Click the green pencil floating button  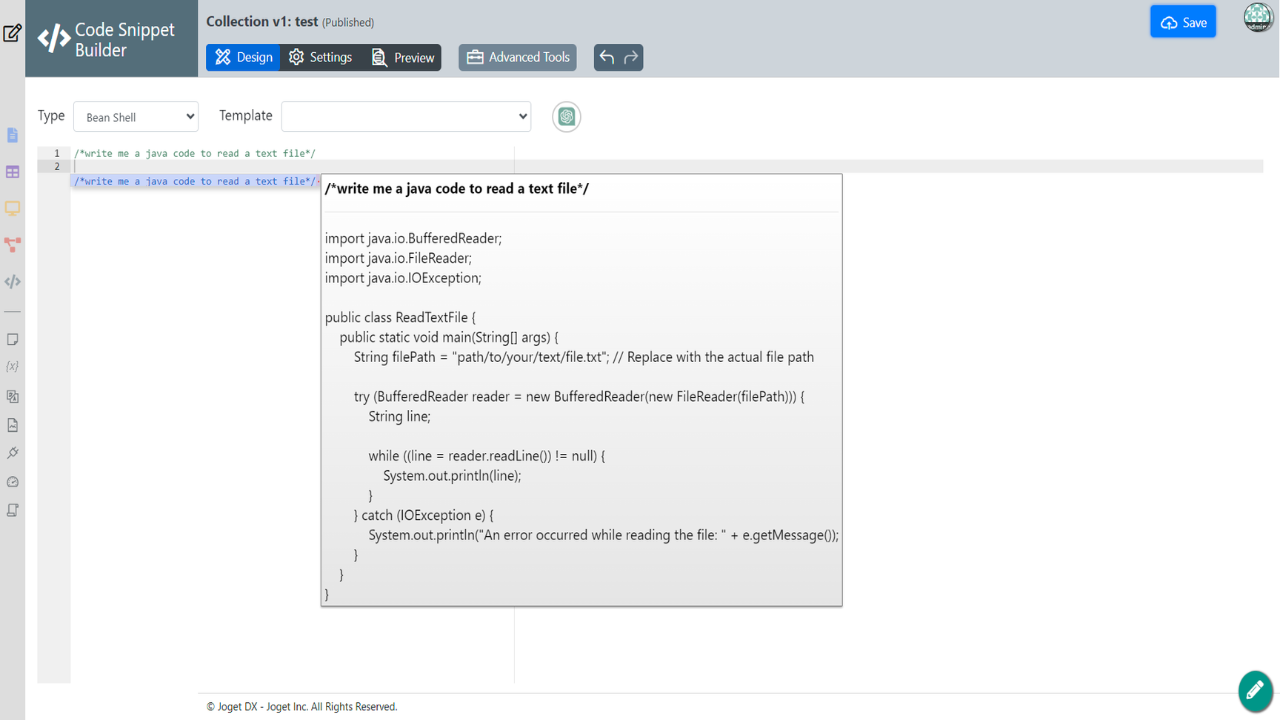coord(1255,690)
